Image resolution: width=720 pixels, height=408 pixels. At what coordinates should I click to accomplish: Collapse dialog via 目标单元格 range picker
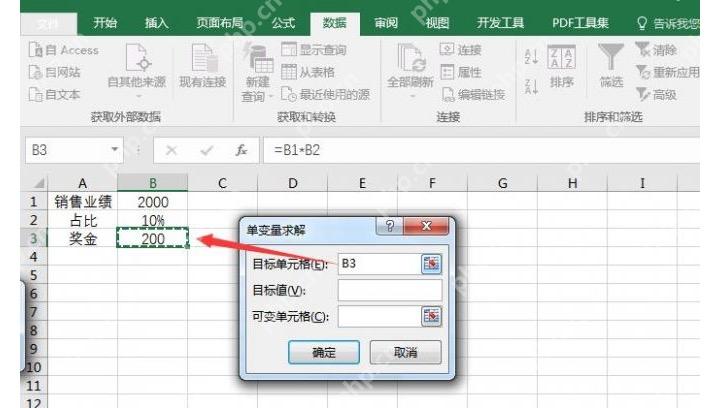click(x=431, y=263)
